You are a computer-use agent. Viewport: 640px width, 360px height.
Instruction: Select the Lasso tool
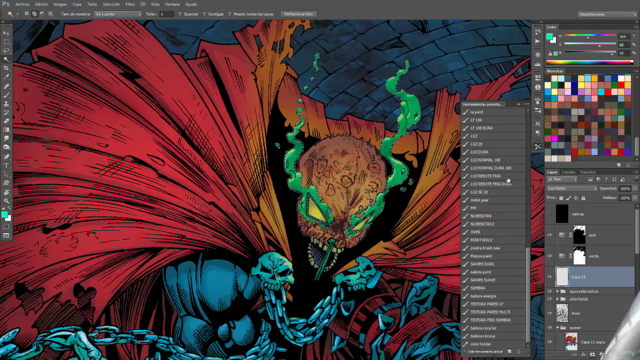pyautogui.click(x=6, y=51)
